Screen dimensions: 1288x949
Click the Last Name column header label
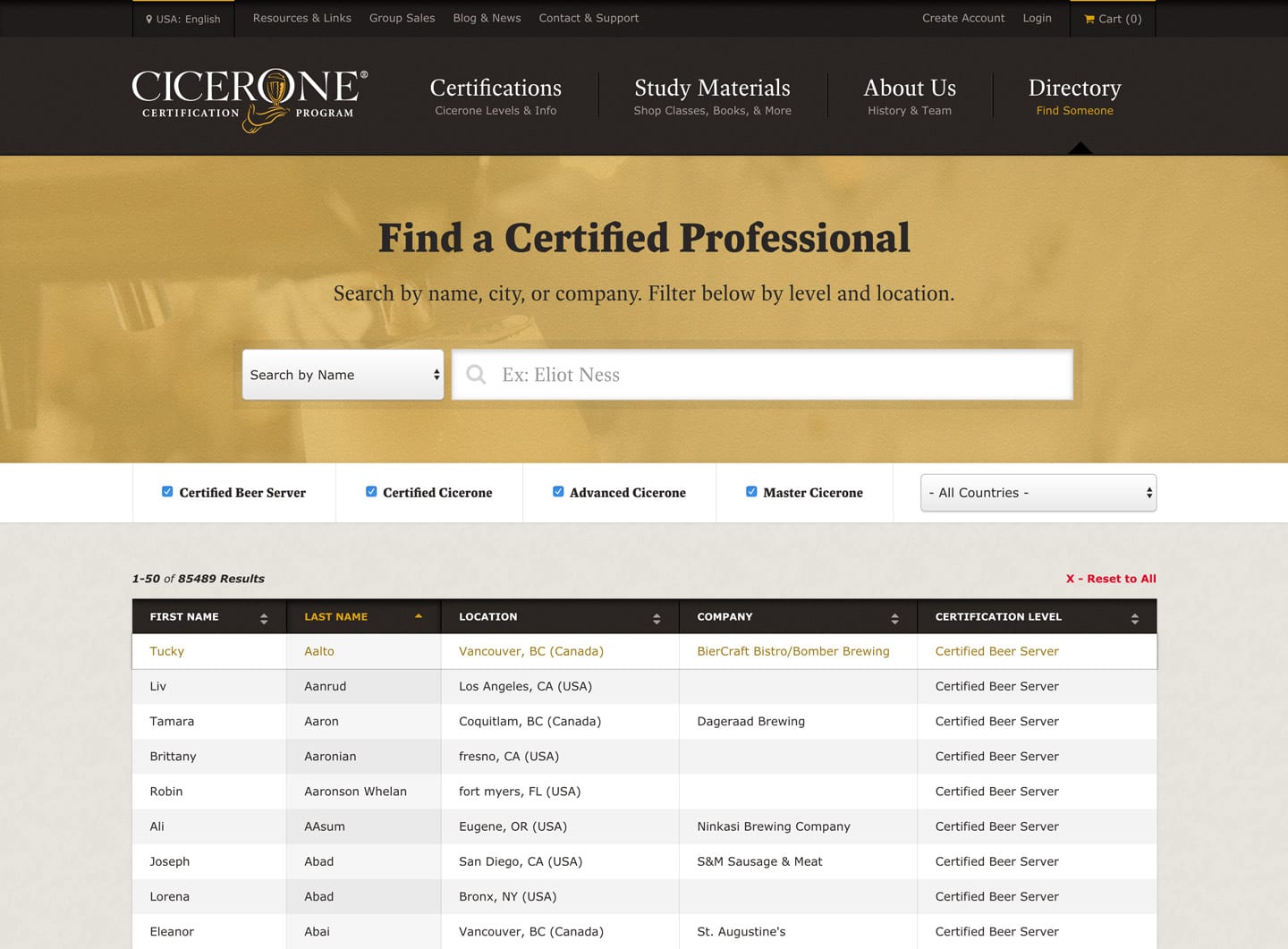[335, 617]
